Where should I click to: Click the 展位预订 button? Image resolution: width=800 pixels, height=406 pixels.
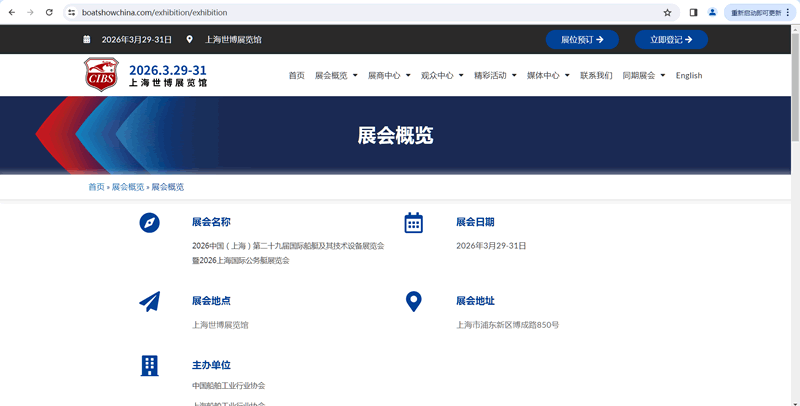(582, 40)
